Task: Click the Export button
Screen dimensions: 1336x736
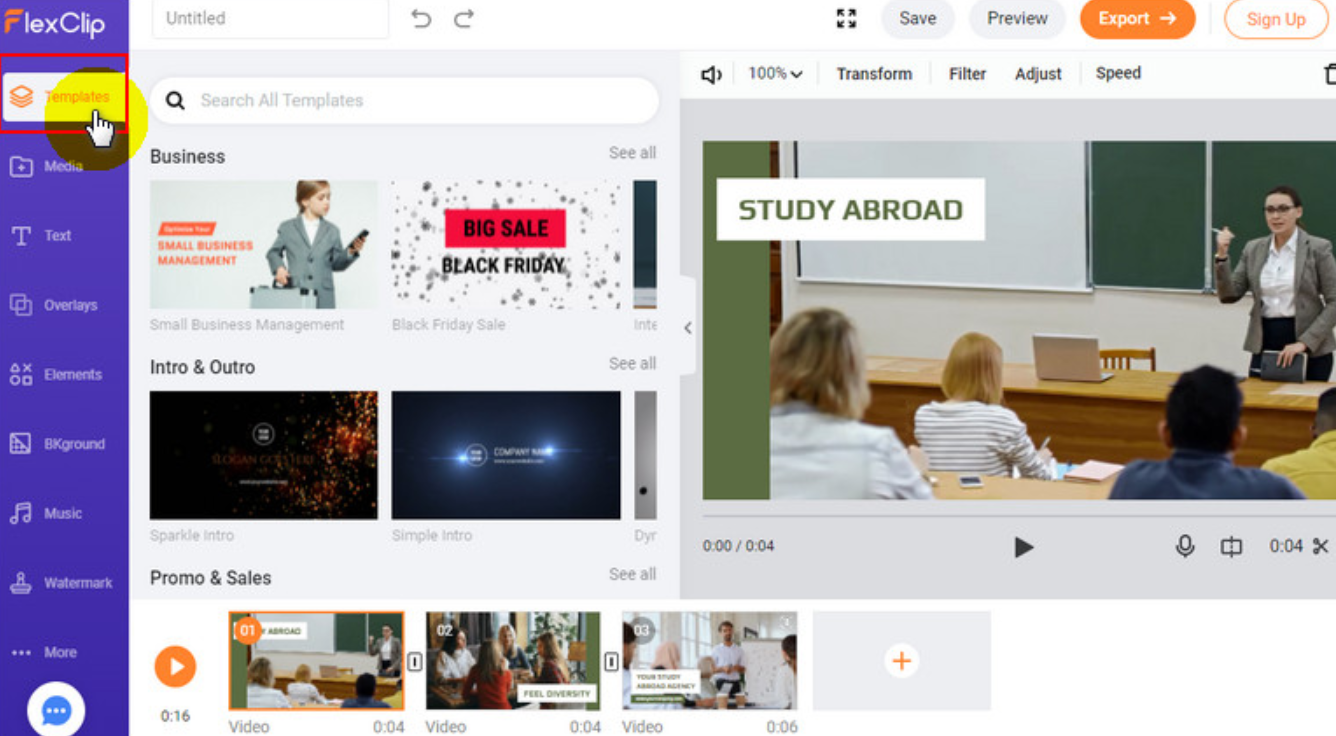Action: [1137, 19]
